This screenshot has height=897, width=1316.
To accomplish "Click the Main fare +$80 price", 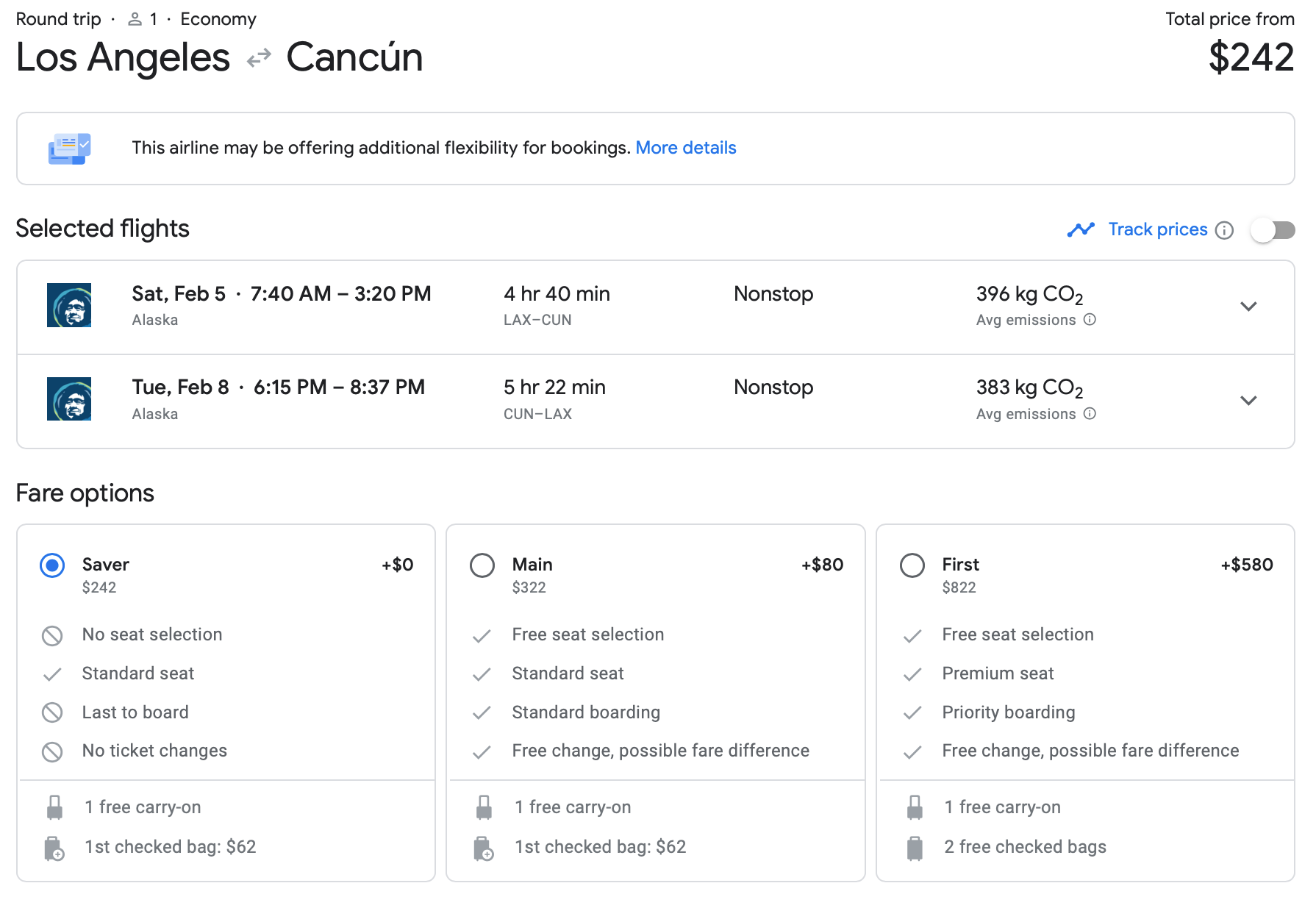I will click(822, 565).
